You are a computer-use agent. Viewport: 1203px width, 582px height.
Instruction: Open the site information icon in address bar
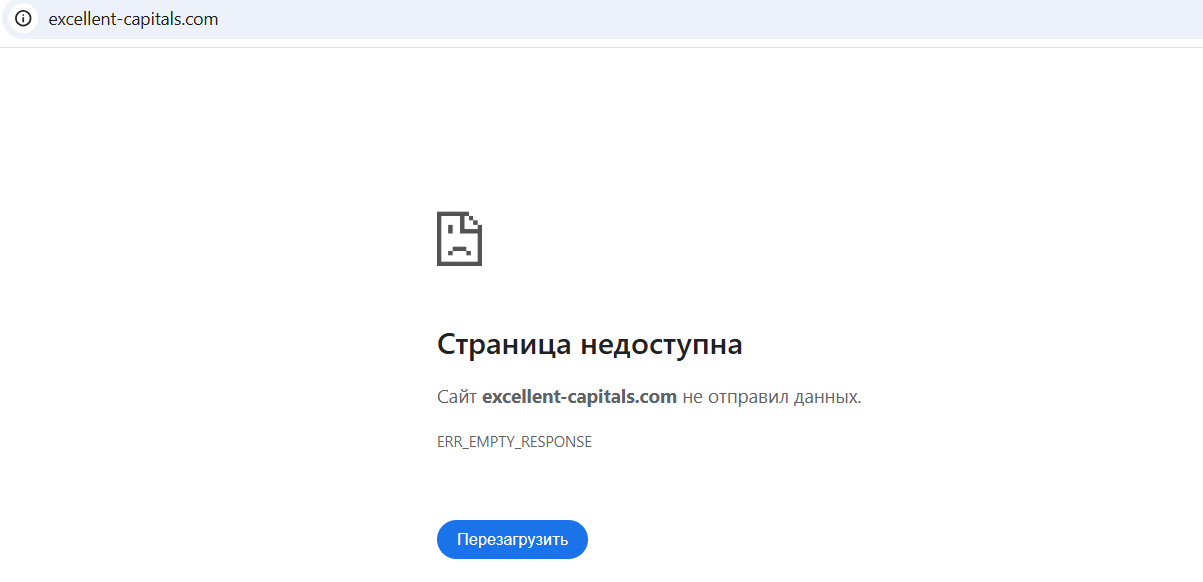[23, 19]
